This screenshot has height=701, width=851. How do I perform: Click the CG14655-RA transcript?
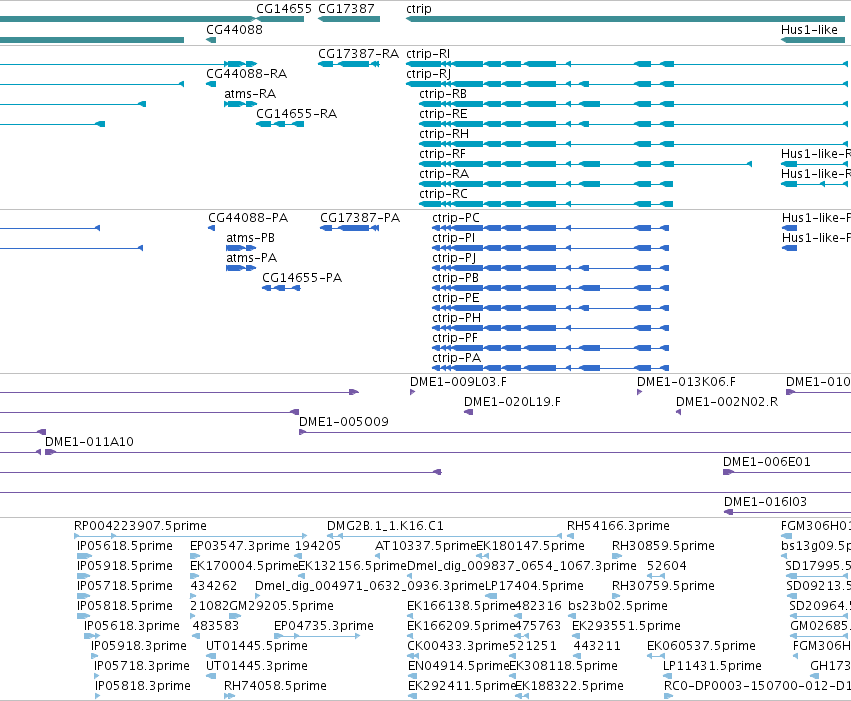point(280,124)
